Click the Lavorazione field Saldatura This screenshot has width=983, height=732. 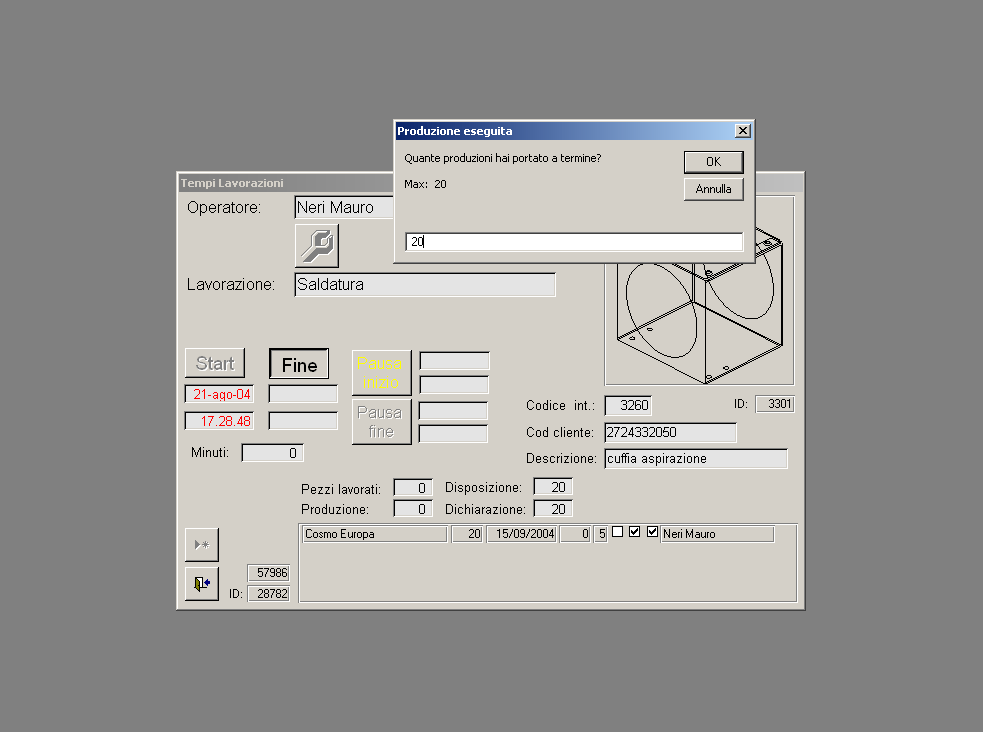[x=425, y=285]
